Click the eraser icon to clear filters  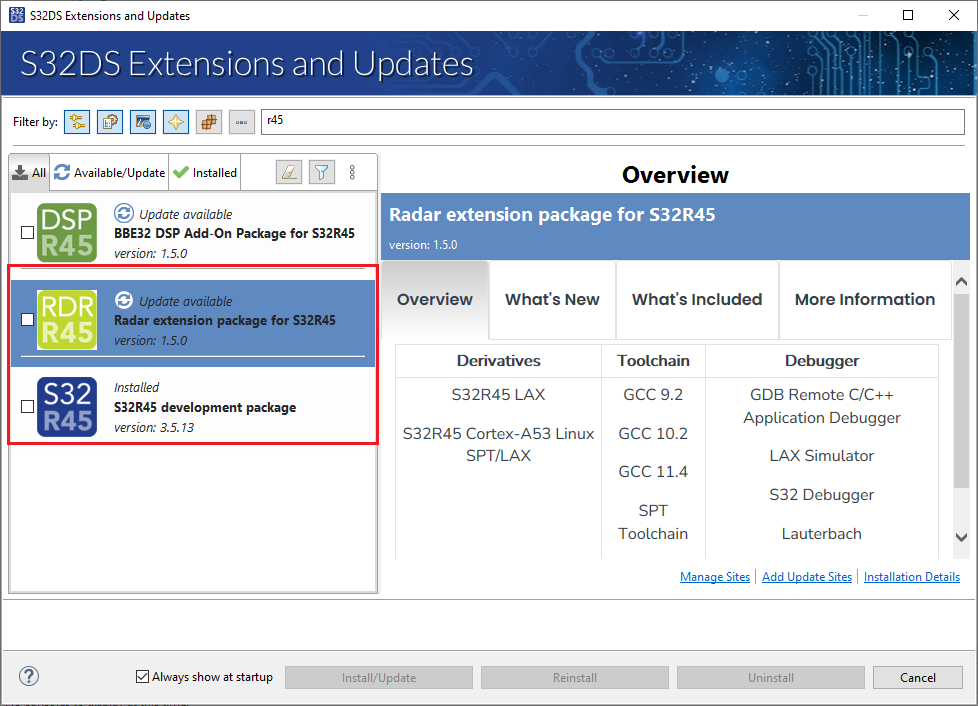(x=289, y=171)
